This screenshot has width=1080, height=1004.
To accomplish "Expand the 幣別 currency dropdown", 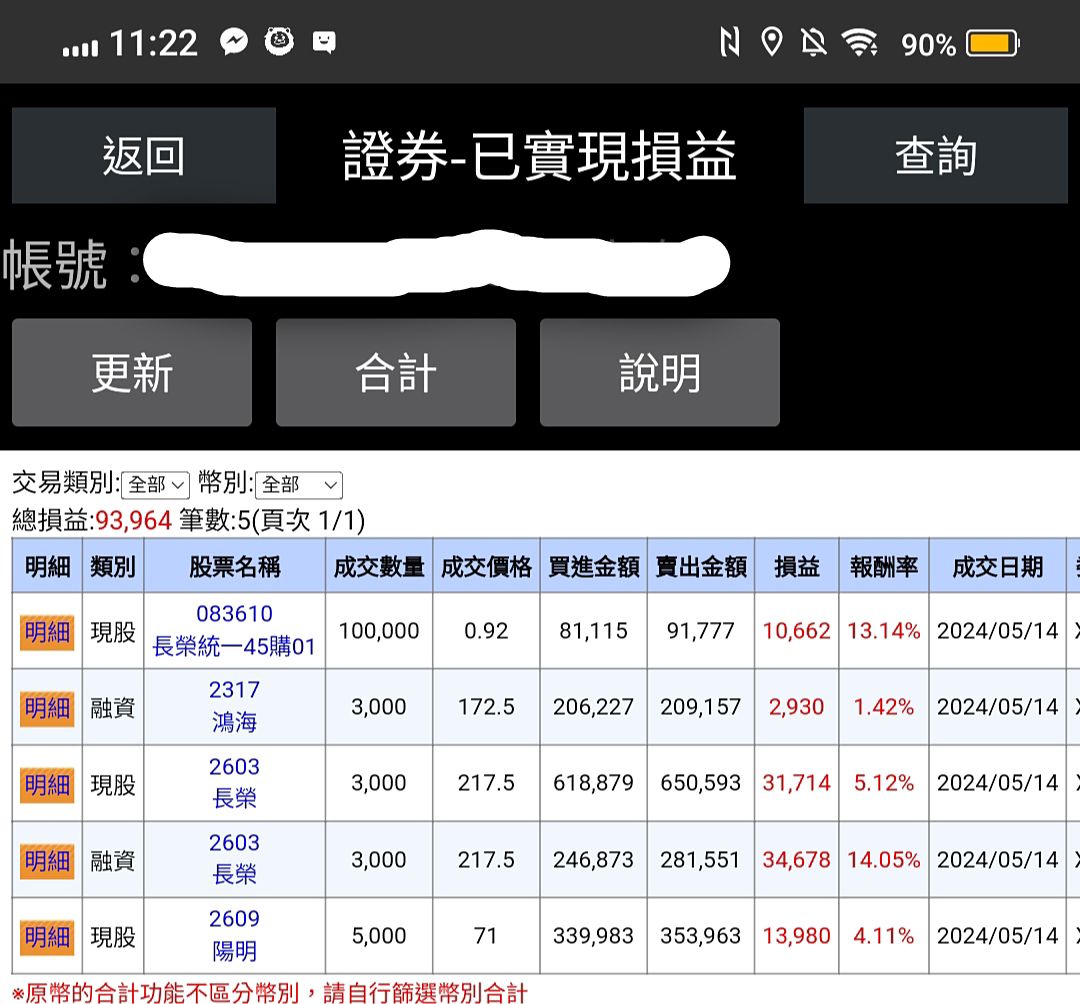I will click(299, 485).
